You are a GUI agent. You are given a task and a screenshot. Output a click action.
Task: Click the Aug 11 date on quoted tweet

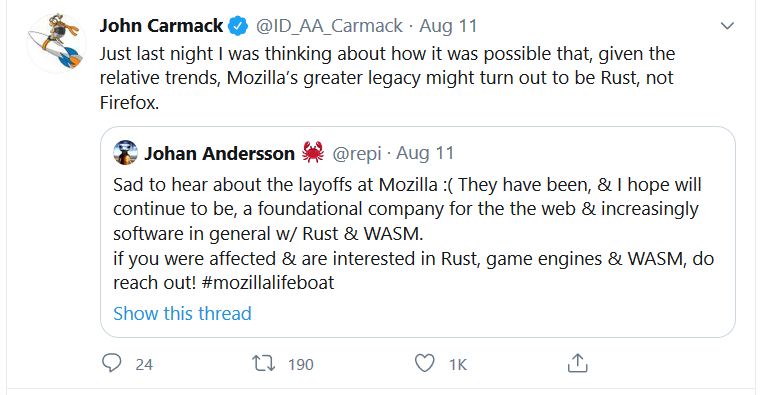[x=425, y=153]
